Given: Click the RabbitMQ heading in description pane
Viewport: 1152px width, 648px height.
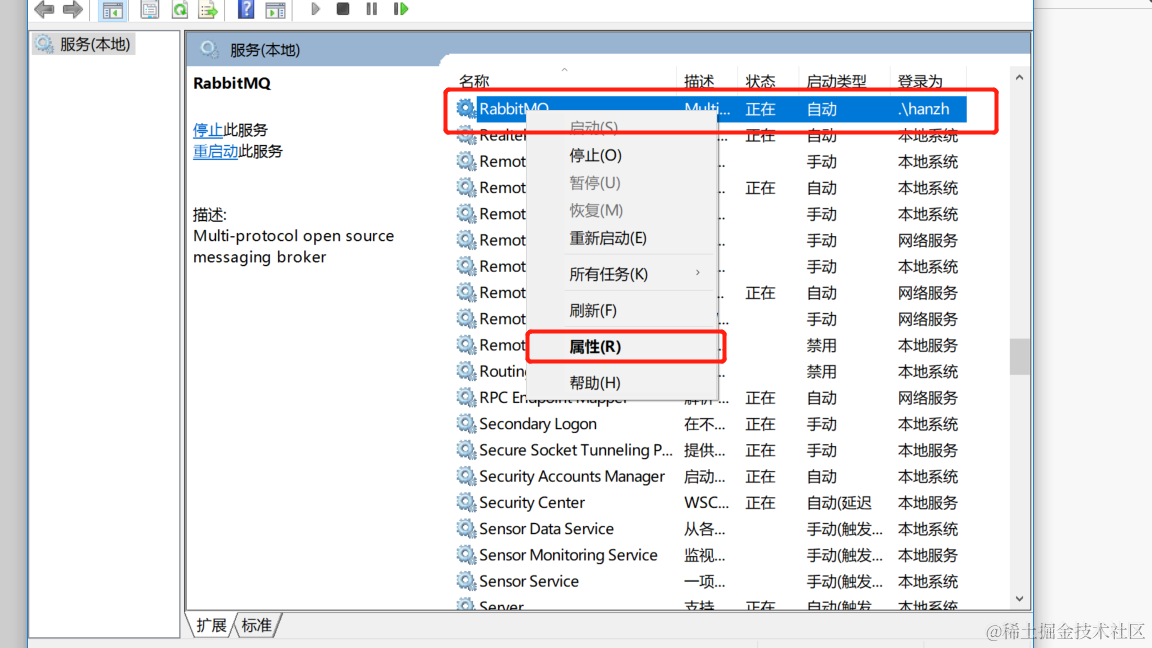Looking at the screenshot, I should [231, 83].
